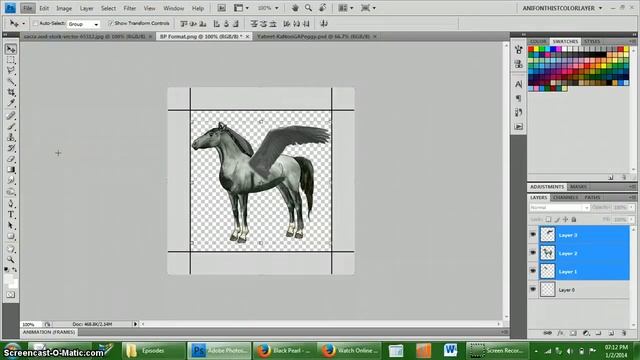
Task: Open the workspace switcher dropdown
Action: 562,8
